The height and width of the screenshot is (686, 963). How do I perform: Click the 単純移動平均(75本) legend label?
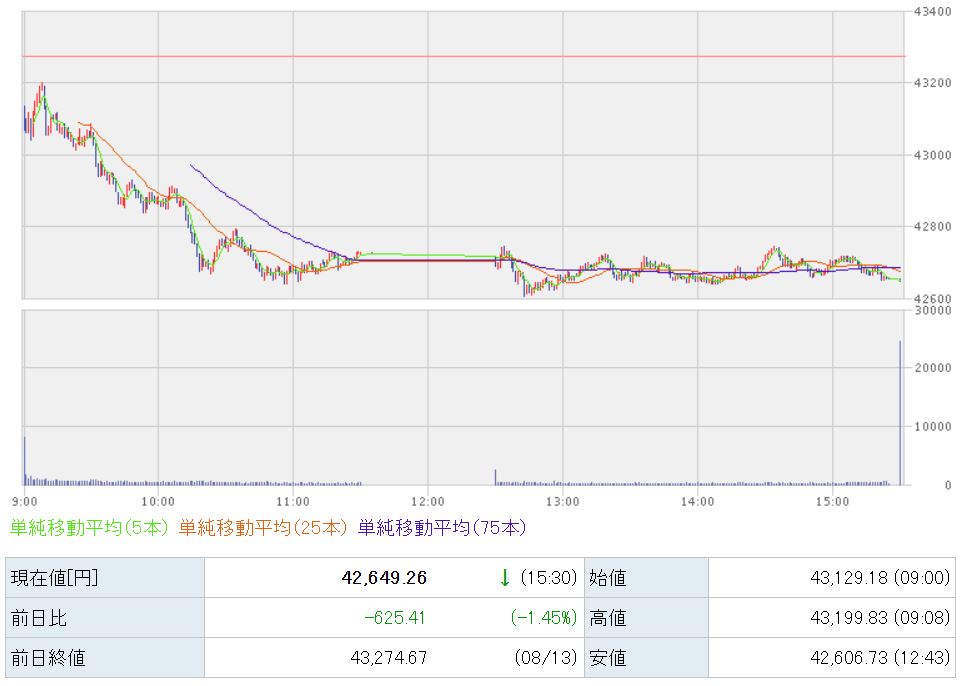click(x=442, y=528)
